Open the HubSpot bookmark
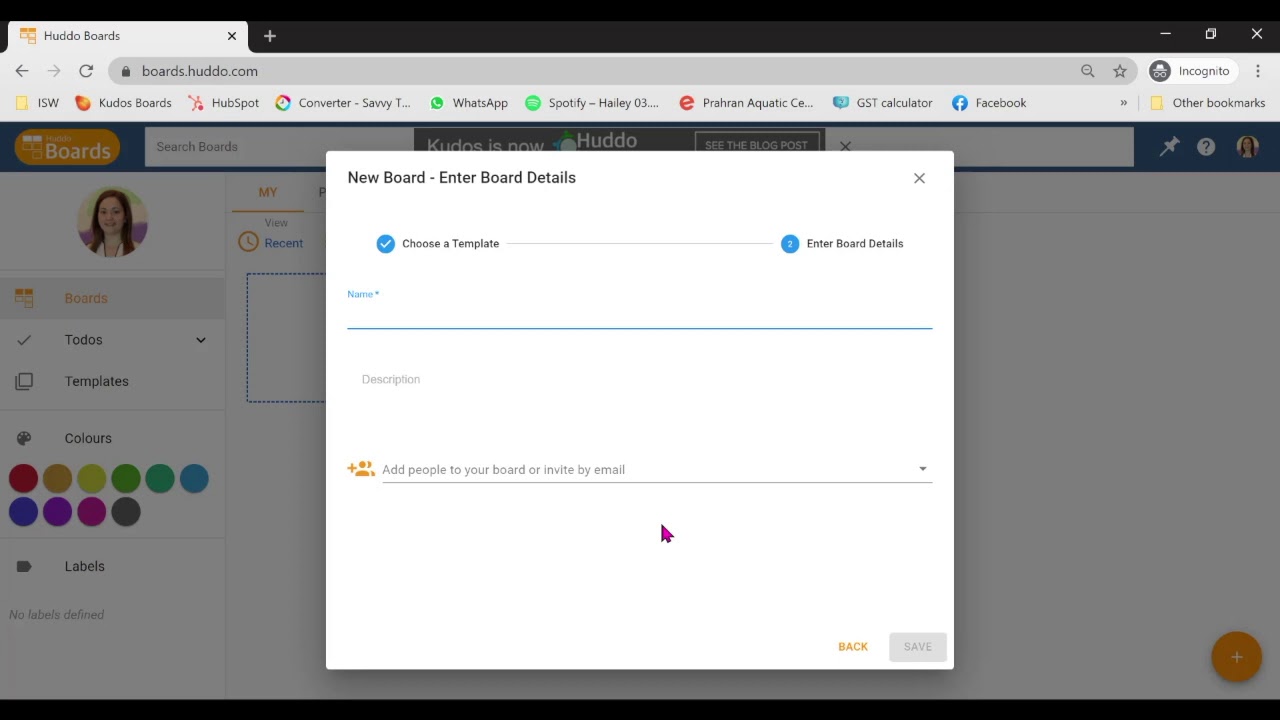Screen dimensions: 1280x720 coord(223,103)
